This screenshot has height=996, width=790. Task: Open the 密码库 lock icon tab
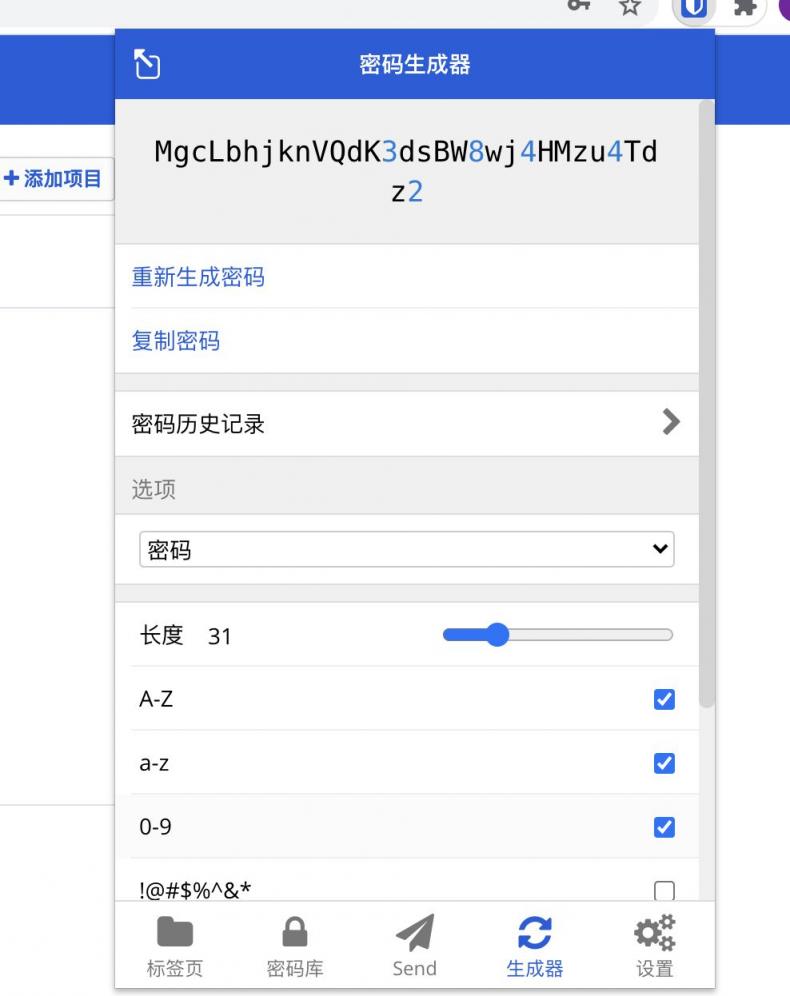tap(295, 945)
